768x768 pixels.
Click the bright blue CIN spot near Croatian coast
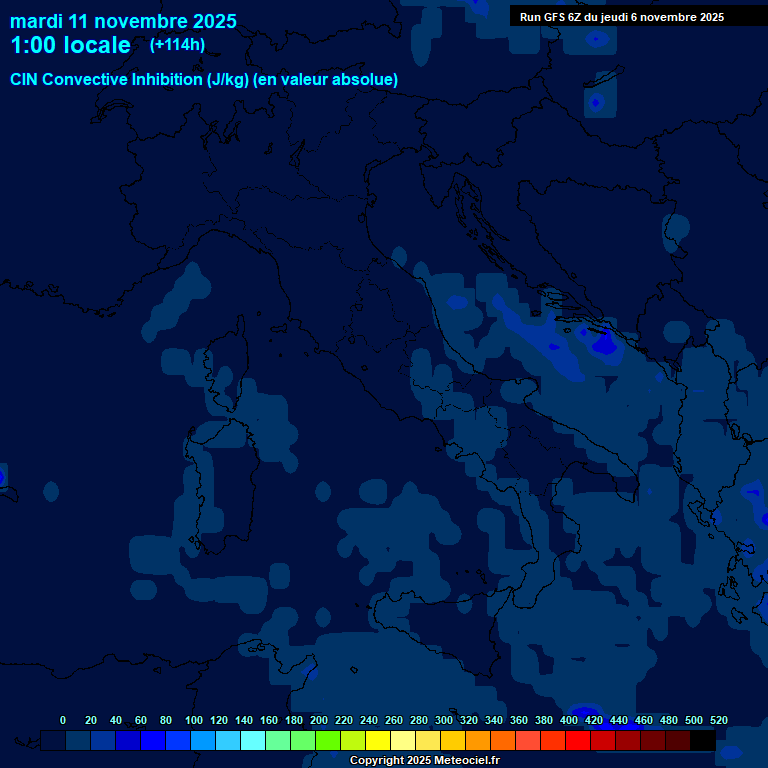(603, 343)
